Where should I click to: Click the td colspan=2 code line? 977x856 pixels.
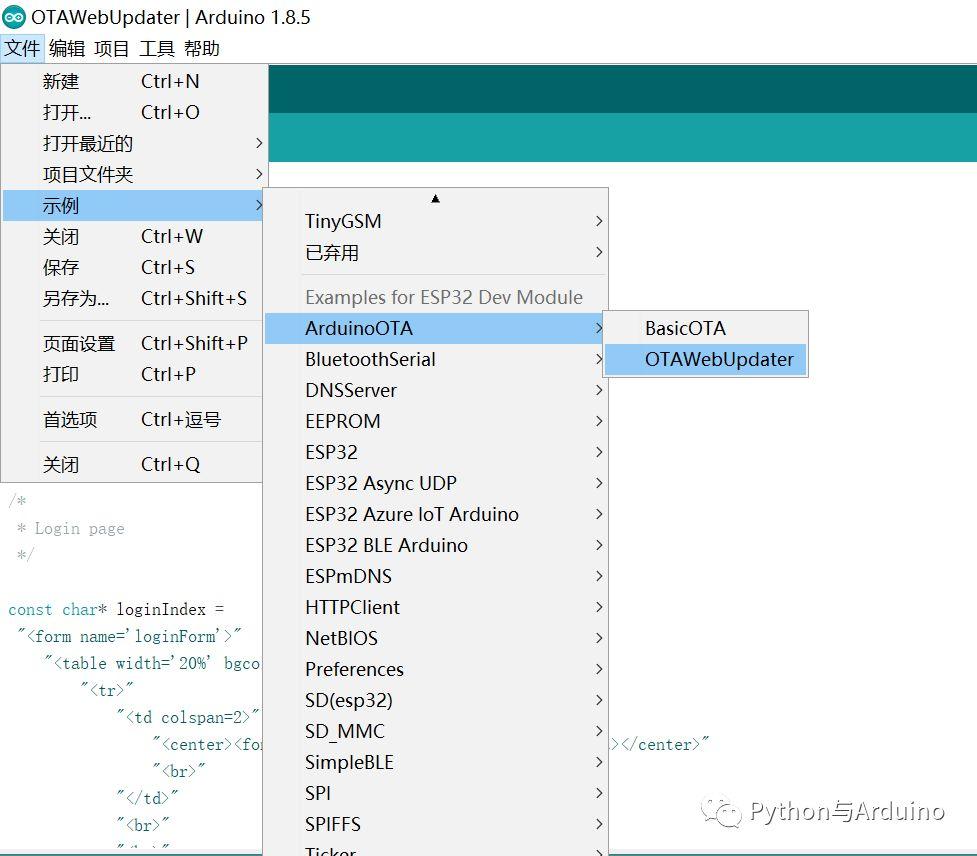(188, 718)
